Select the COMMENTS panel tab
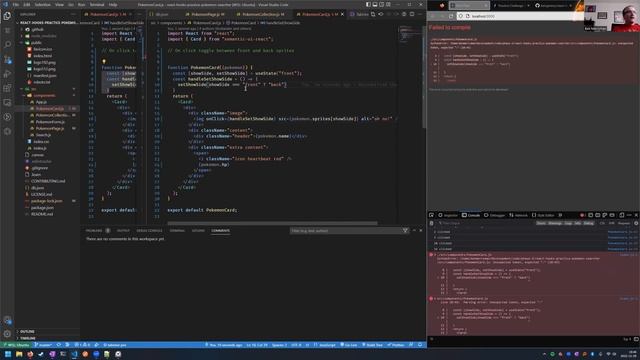Screen dimensions: 640x360 pos(220,231)
